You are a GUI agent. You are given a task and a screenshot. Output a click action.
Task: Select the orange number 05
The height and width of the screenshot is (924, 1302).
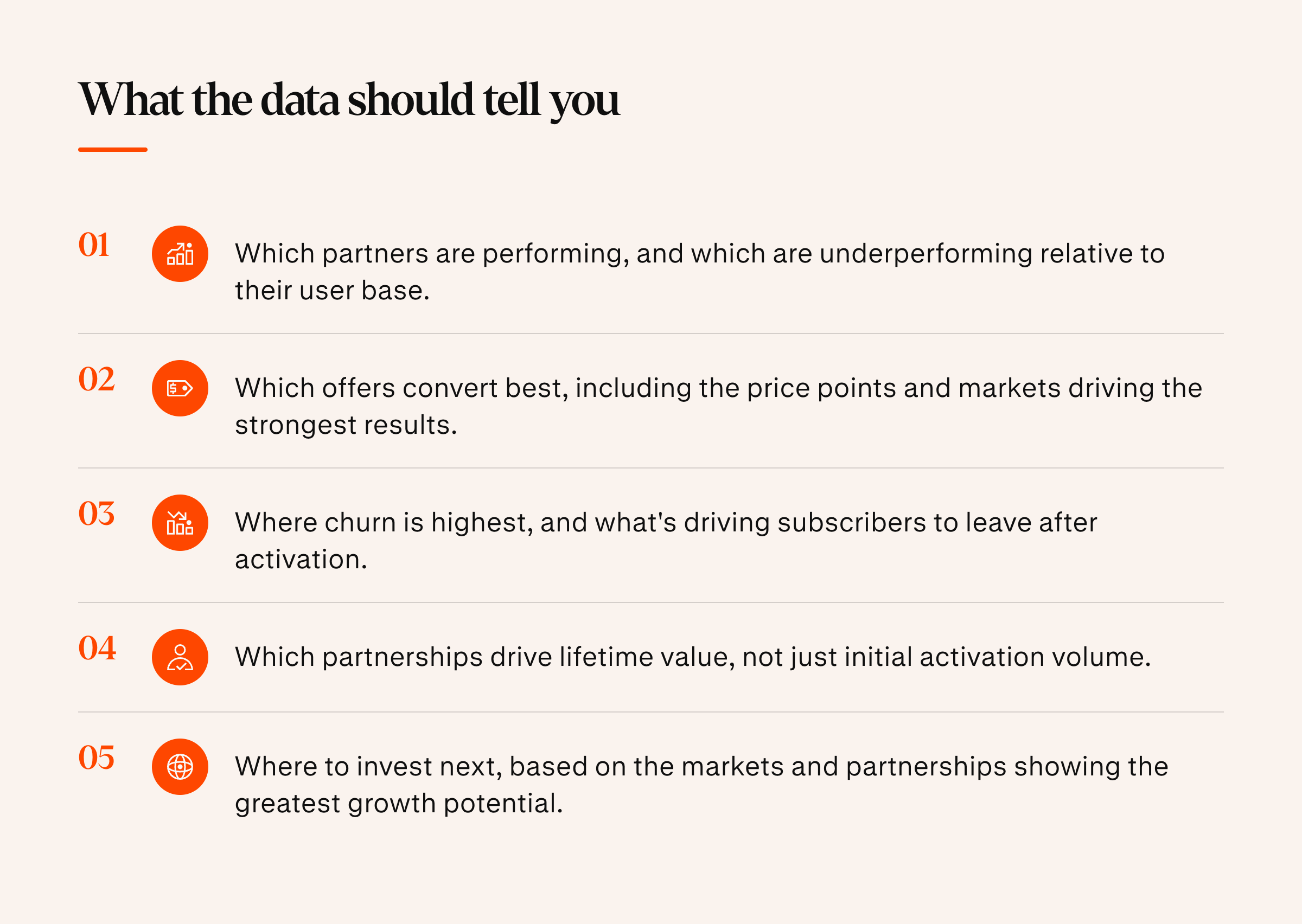point(96,758)
